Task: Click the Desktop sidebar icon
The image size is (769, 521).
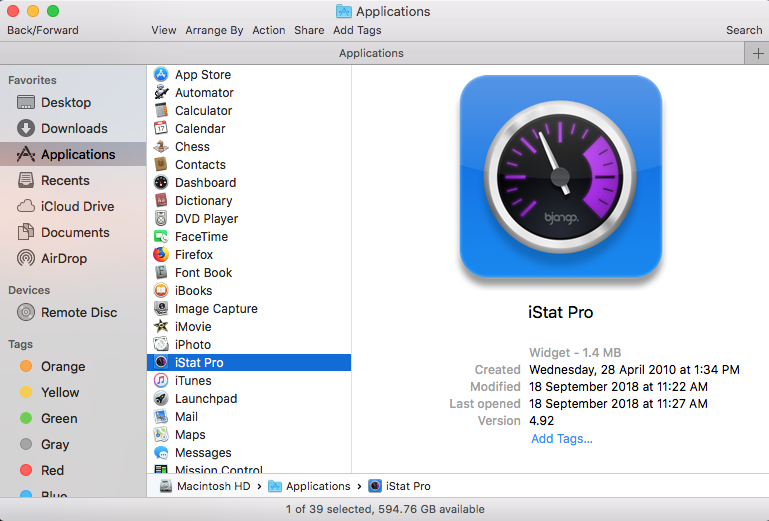Action: tap(26, 102)
